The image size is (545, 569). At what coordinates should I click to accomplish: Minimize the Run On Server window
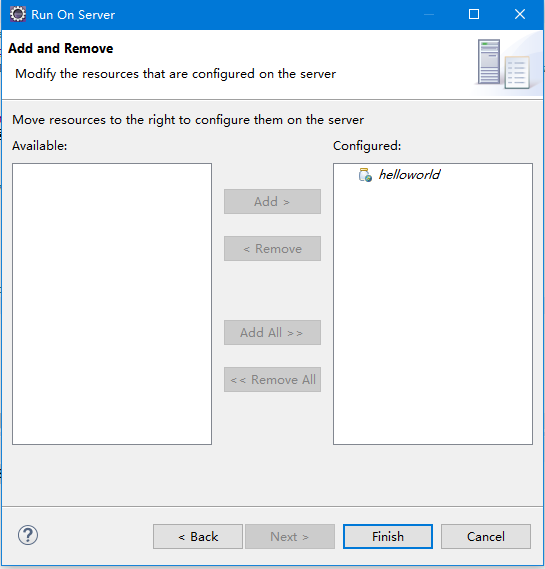coord(429,15)
